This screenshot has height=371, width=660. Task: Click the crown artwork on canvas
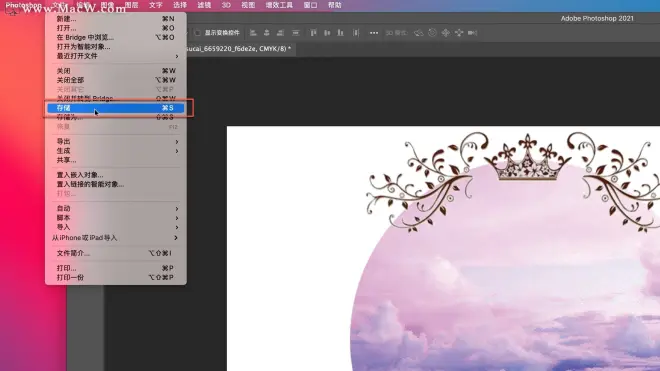tap(527, 158)
